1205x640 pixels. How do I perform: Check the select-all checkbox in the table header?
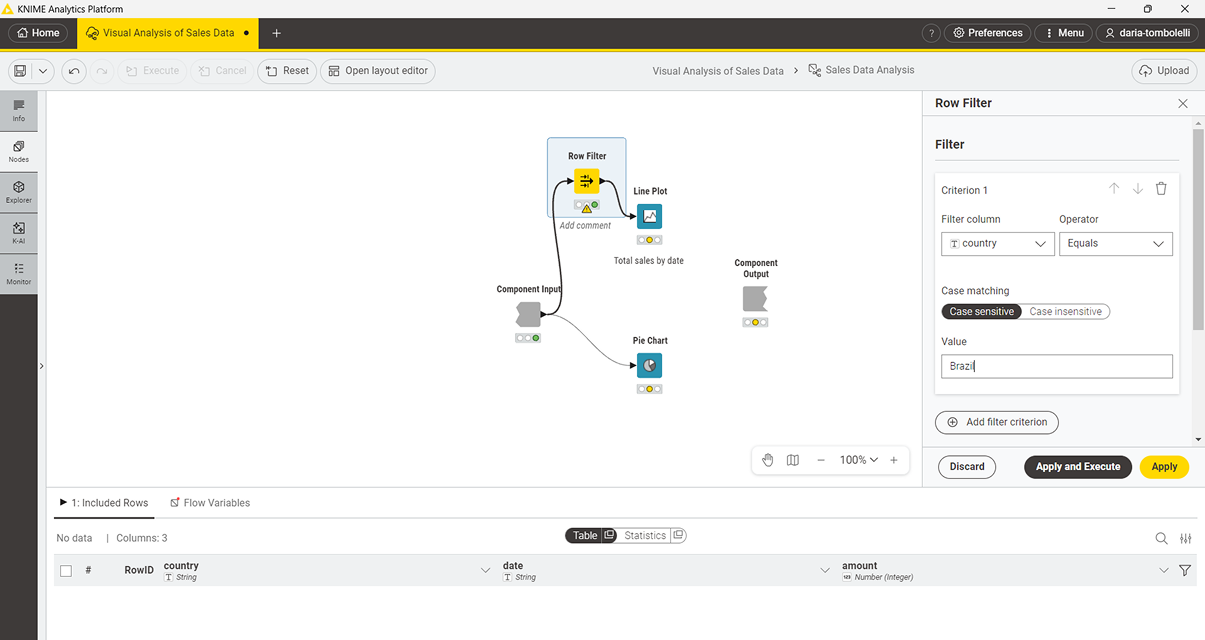click(65, 570)
